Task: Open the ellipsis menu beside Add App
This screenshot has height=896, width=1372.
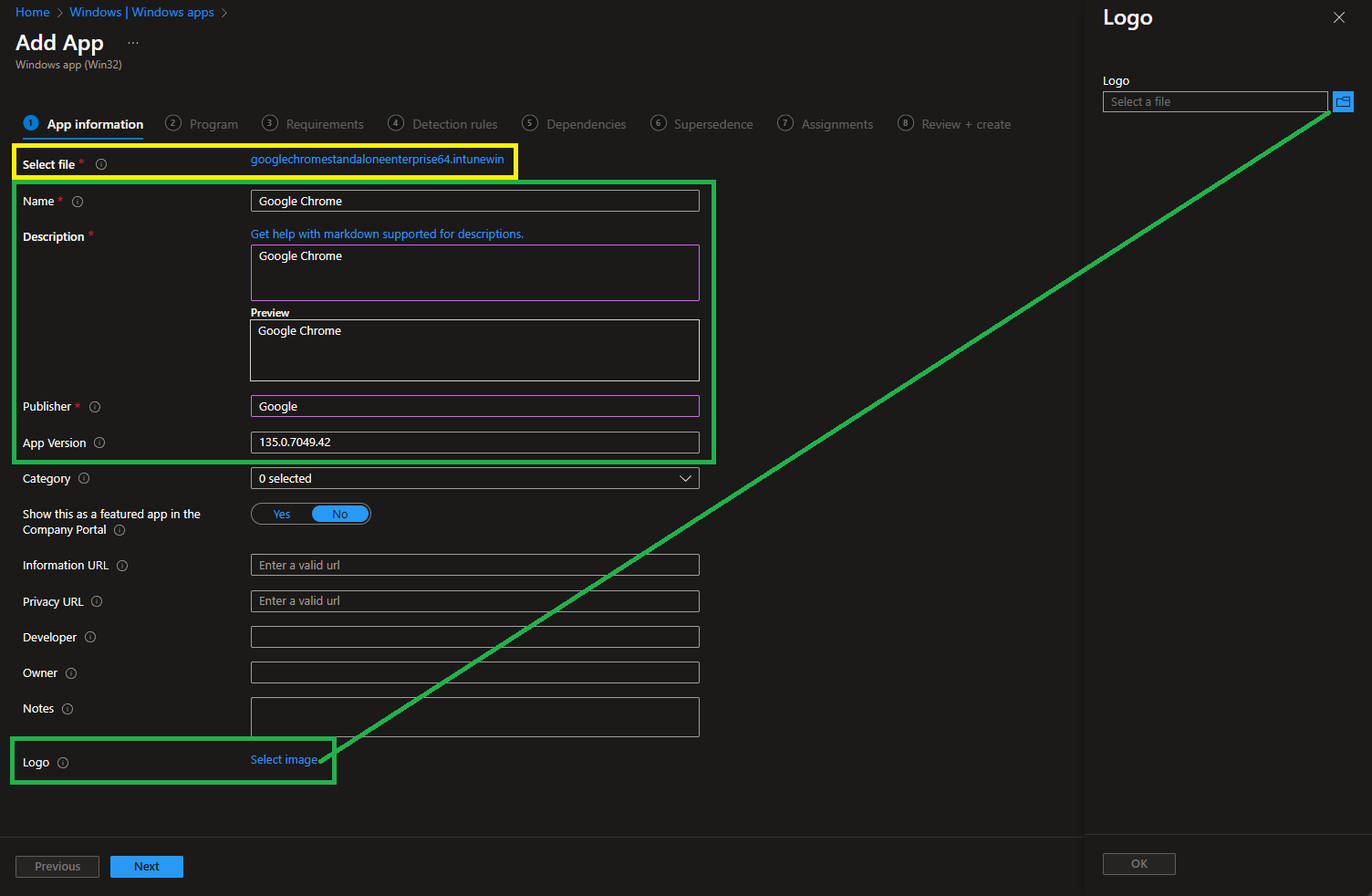Action: (133, 43)
